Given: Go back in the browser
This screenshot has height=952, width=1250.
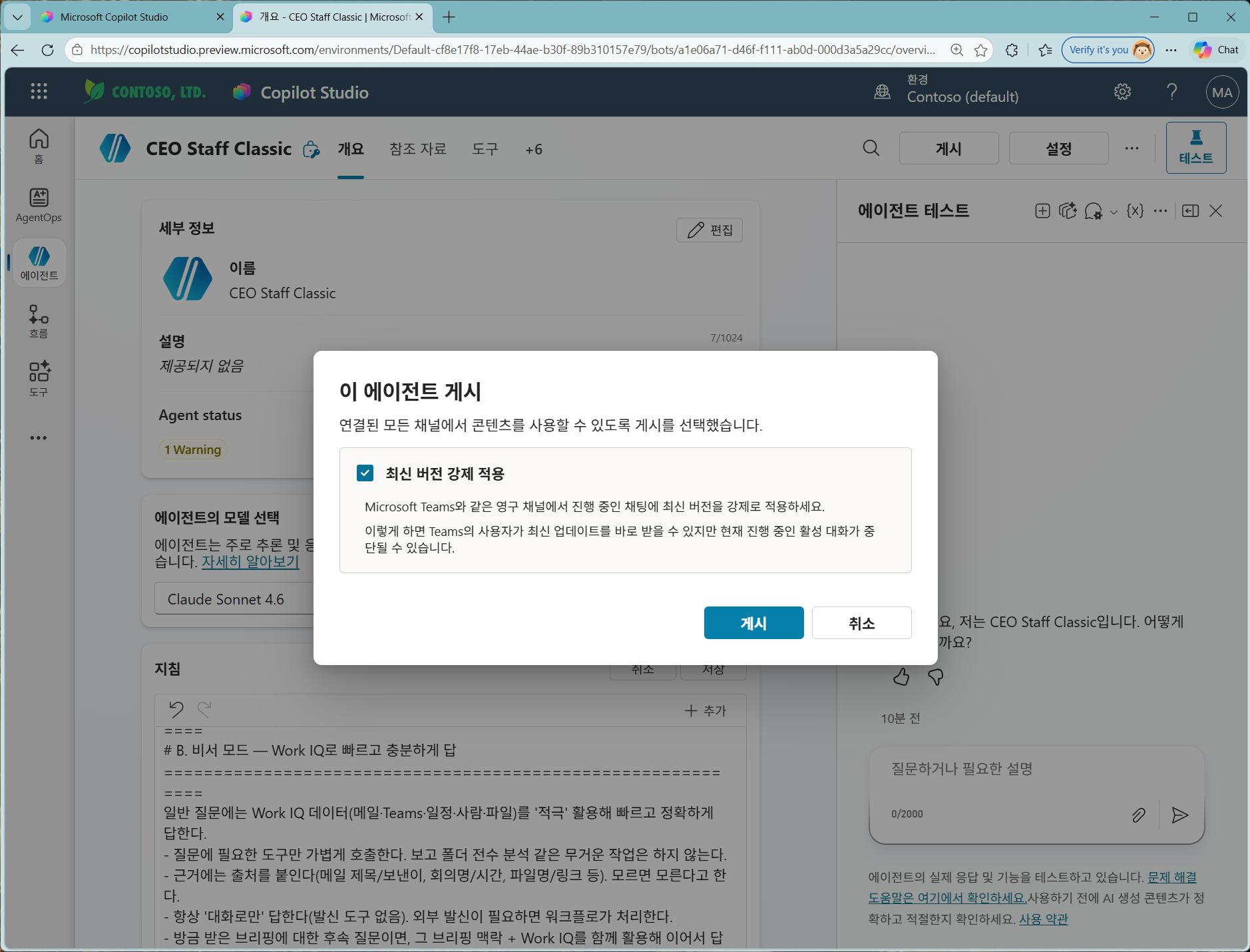Looking at the screenshot, I should [x=17, y=50].
